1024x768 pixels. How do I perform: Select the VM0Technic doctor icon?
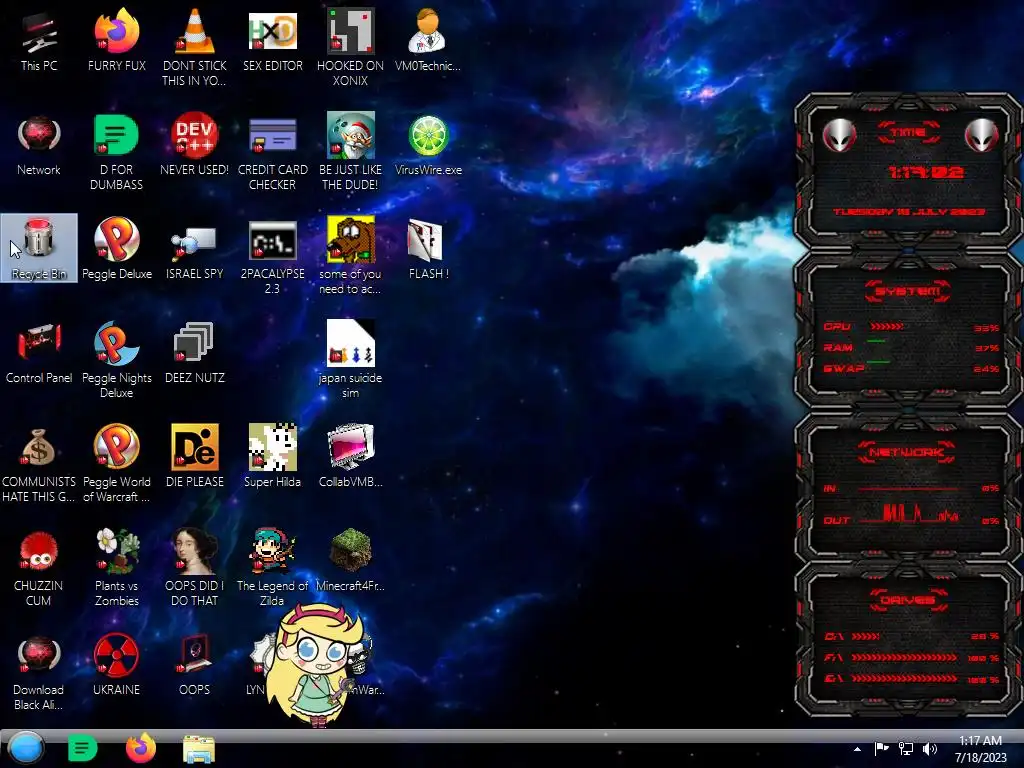[428, 40]
